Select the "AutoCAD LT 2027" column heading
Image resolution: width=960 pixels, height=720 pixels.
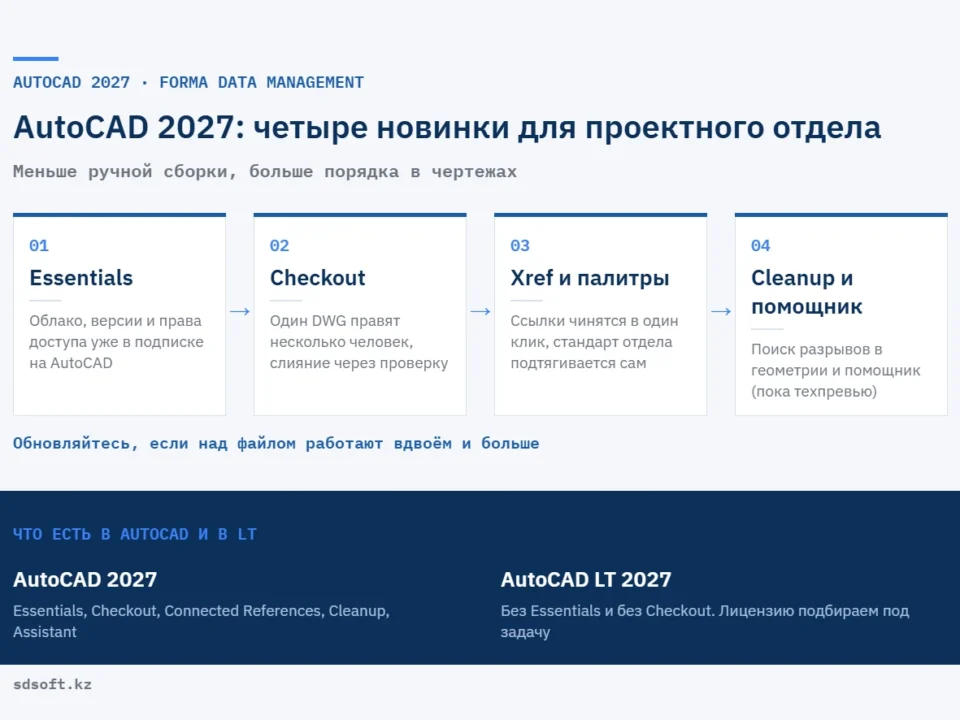point(586,579)
